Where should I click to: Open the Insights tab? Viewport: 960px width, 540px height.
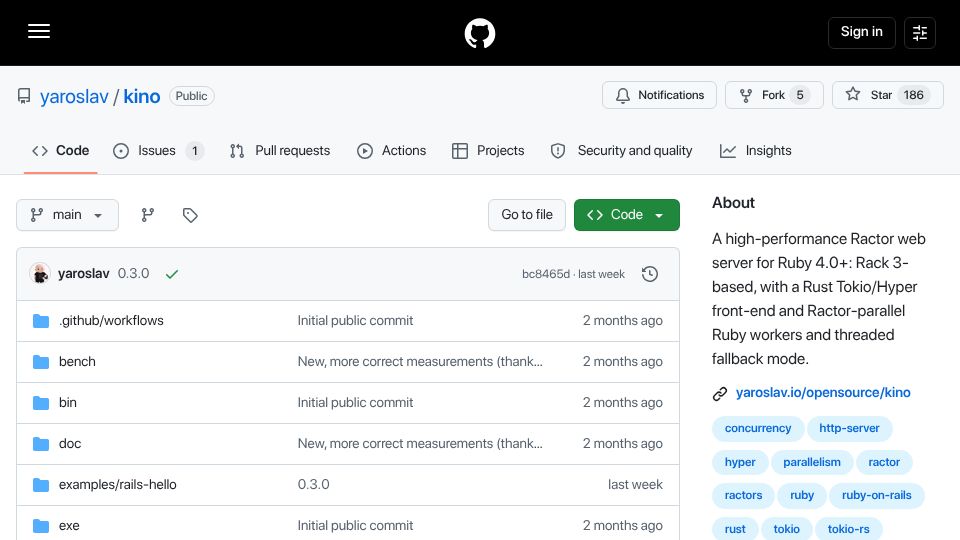(756, 151)
